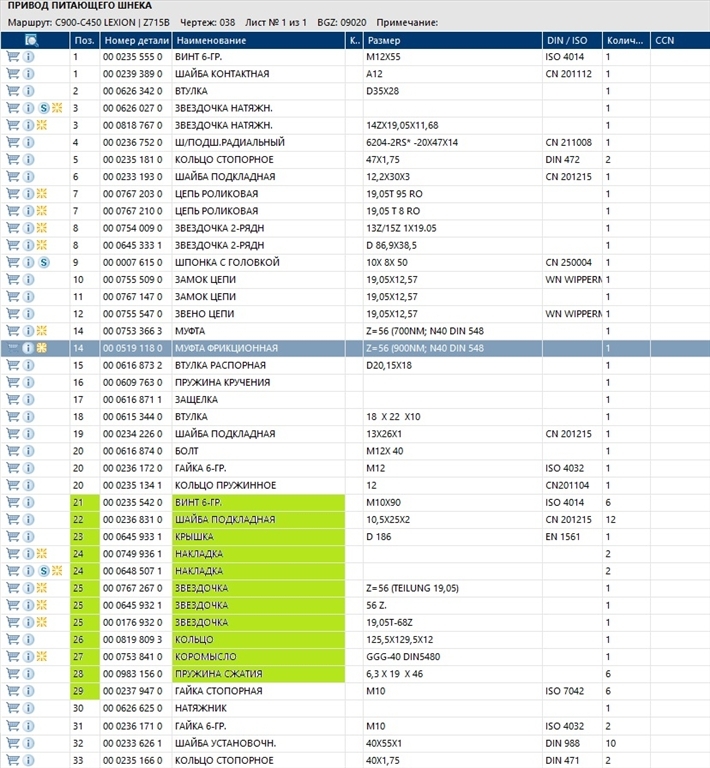The width and height of the screenshot is (710, 768).
Task: Select part number 00 0236 752 0
Action: (132, 142)
